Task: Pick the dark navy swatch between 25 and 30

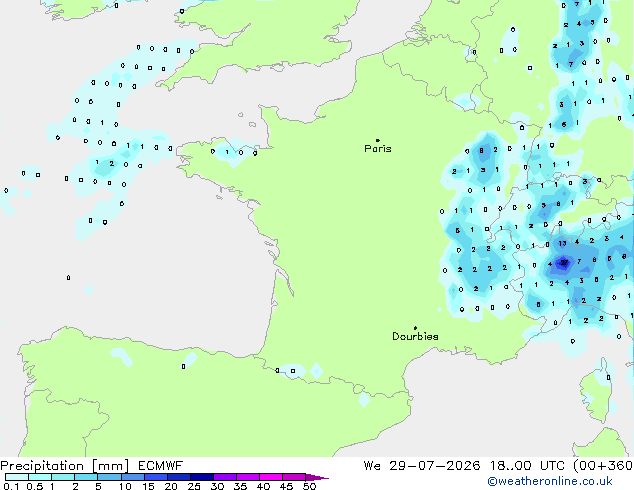Action: click(202, 477)
